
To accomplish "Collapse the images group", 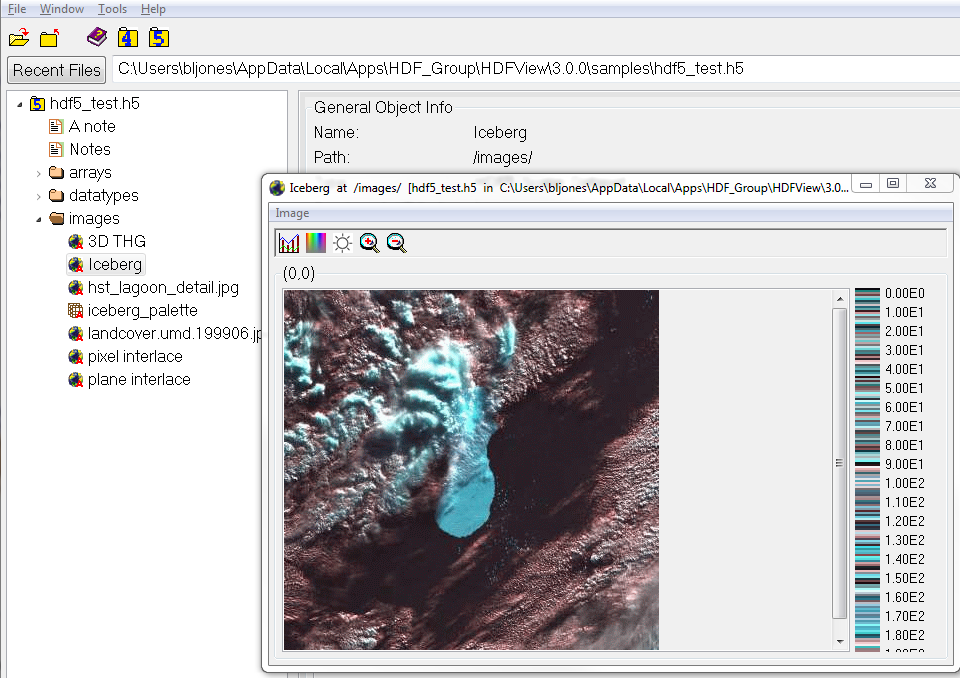I will (x=39, y=219).
